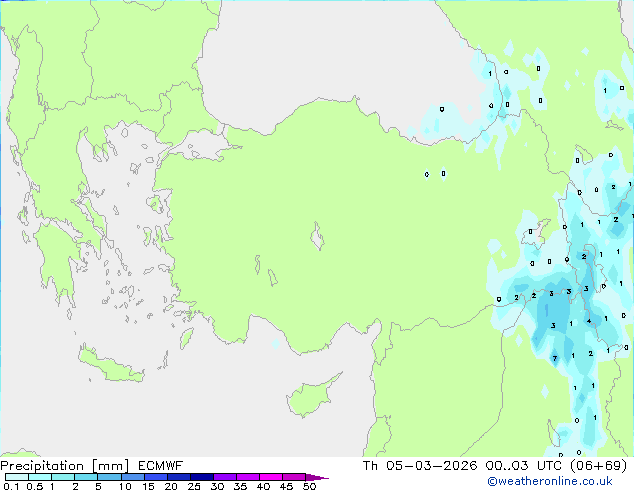Click the 30–35 mm purple swatch
634x490 pixels.
224,477
